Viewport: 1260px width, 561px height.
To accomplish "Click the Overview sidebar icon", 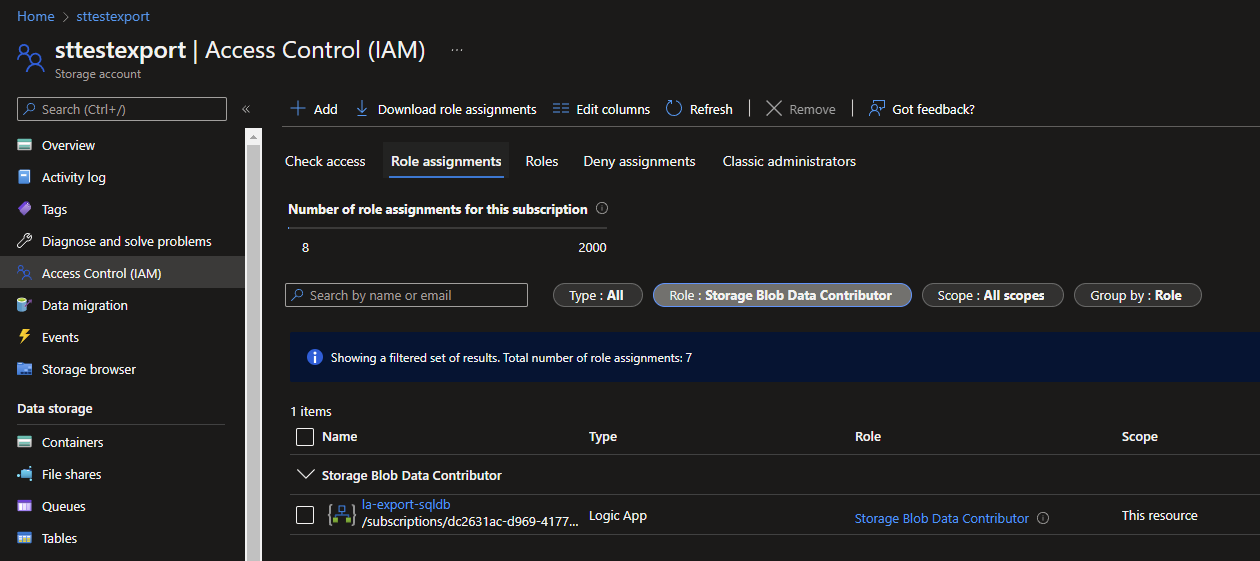I will coord(25,145).
